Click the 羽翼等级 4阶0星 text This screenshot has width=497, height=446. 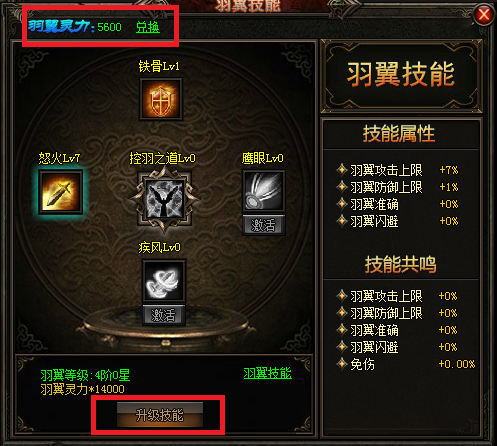click(85, 375)
